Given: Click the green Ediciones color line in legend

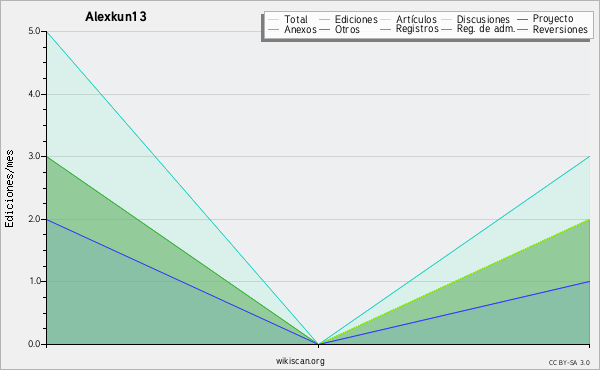Looking at the screenshot, I should [324, 20].
